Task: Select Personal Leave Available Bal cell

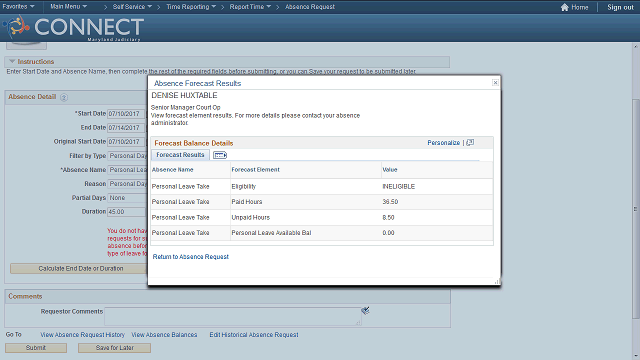Action: 271,233
